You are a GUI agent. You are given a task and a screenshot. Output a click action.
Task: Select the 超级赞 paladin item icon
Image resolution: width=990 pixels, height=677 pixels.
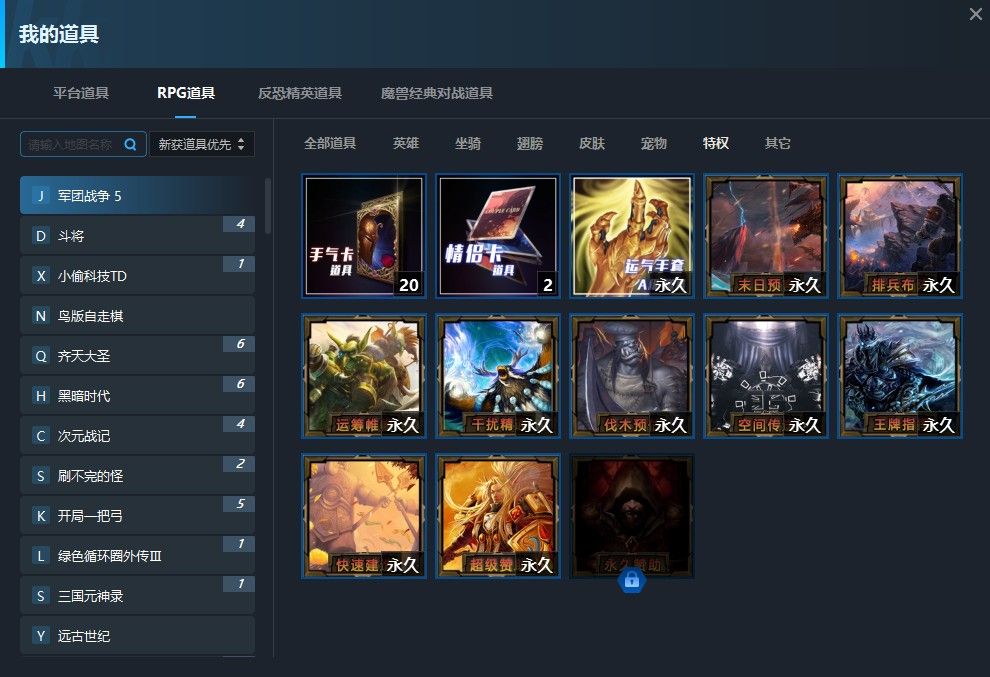coord(497,515)
